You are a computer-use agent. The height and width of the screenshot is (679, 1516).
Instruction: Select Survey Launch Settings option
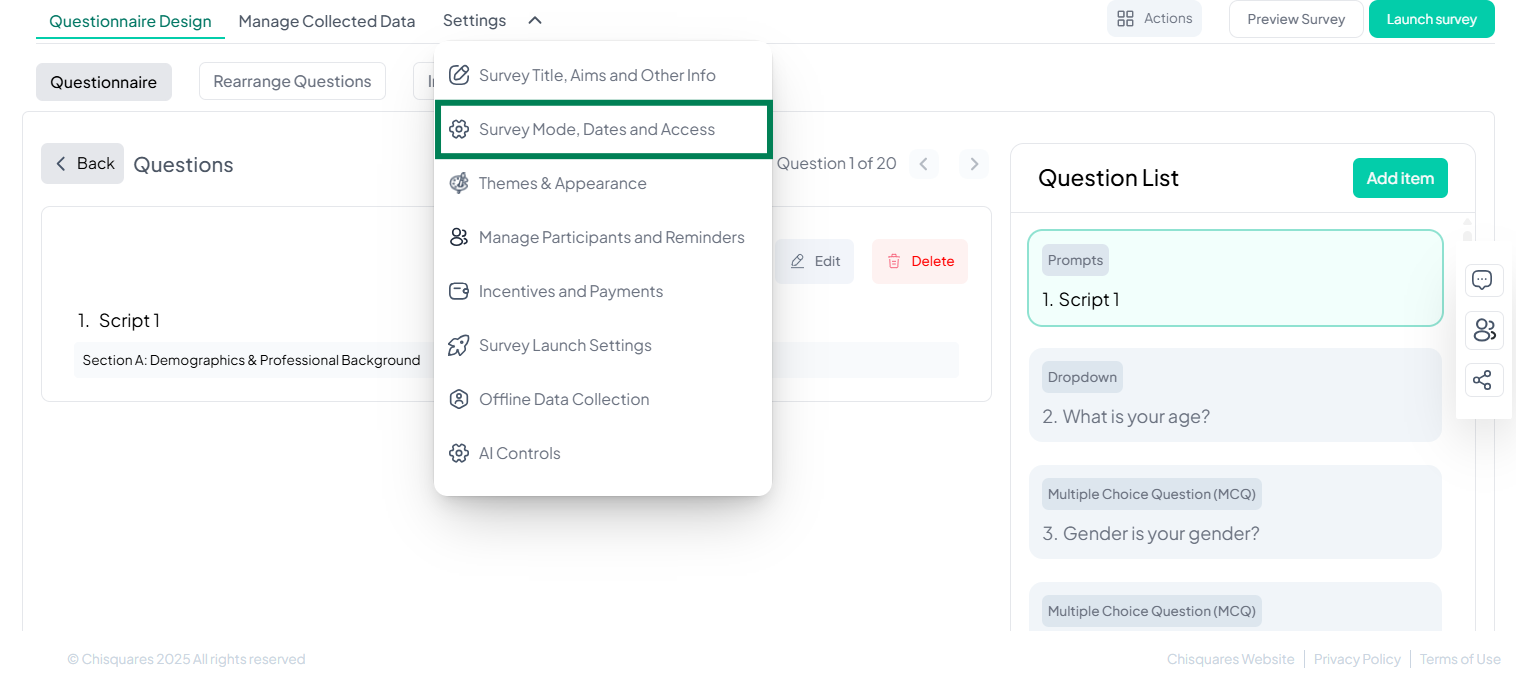(x=565, y=345)
